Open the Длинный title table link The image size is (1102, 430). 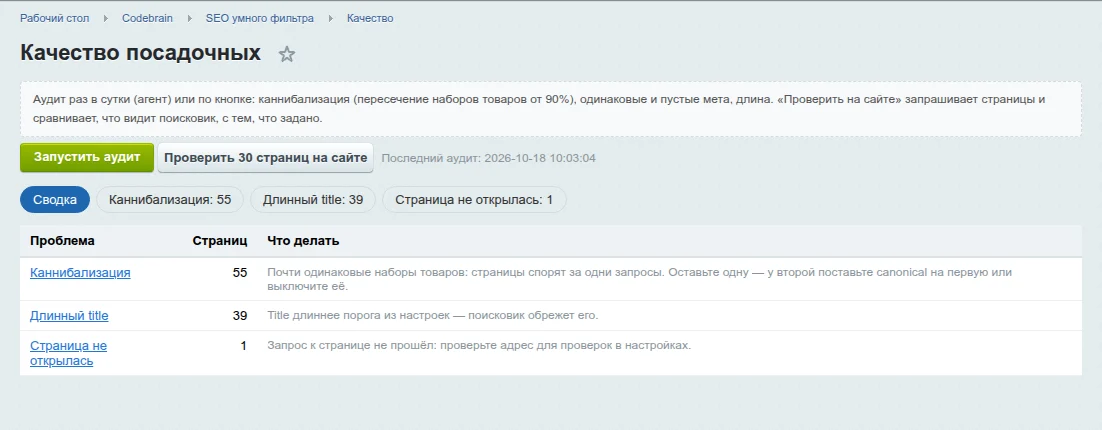69,315
